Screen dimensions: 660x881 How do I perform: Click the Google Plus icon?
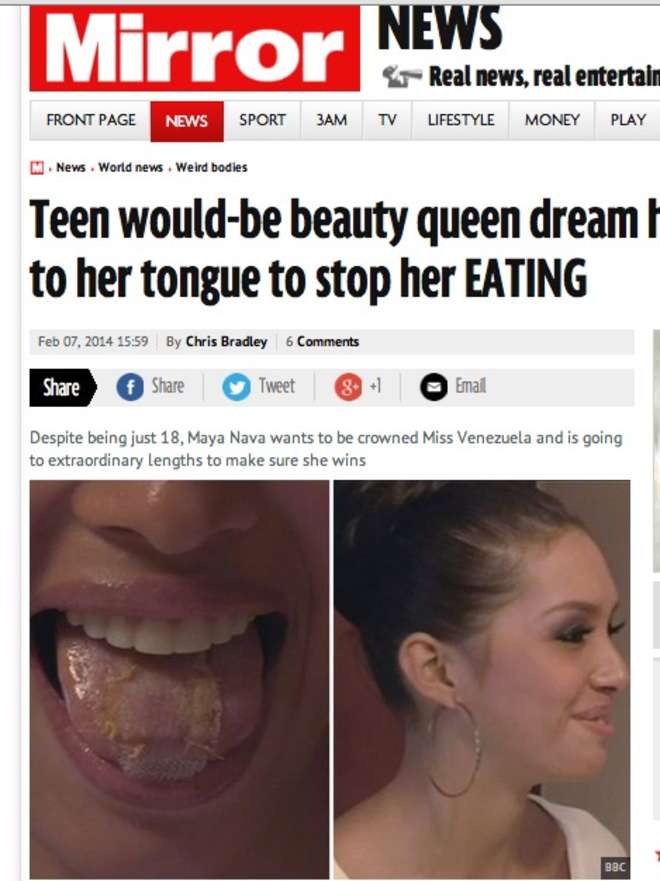click(348, 387)
